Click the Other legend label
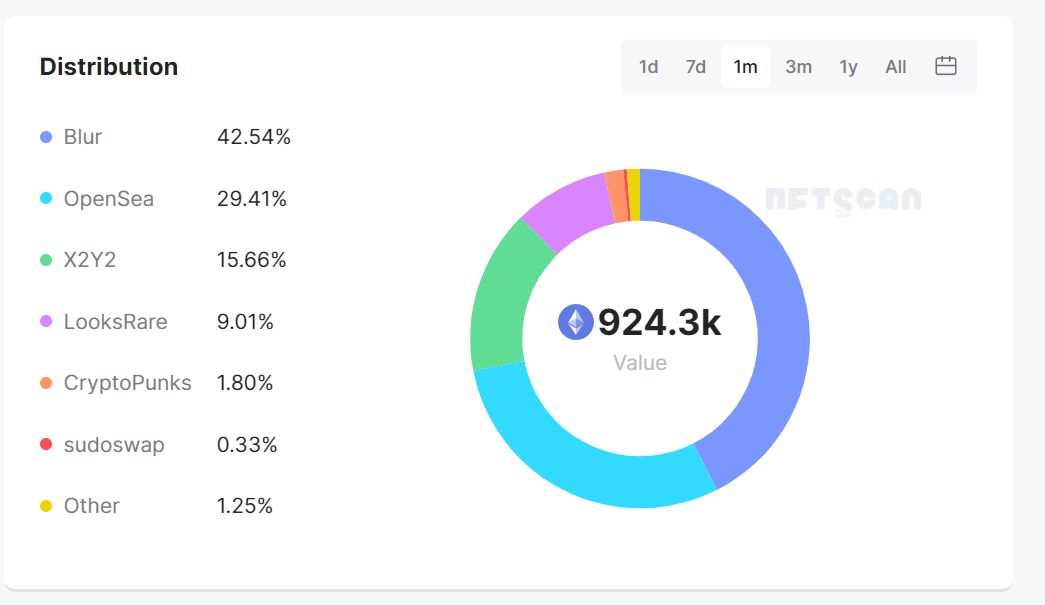Image resolution: width=1045 pixels, height=605 pixels. click(x=91, y=506)
